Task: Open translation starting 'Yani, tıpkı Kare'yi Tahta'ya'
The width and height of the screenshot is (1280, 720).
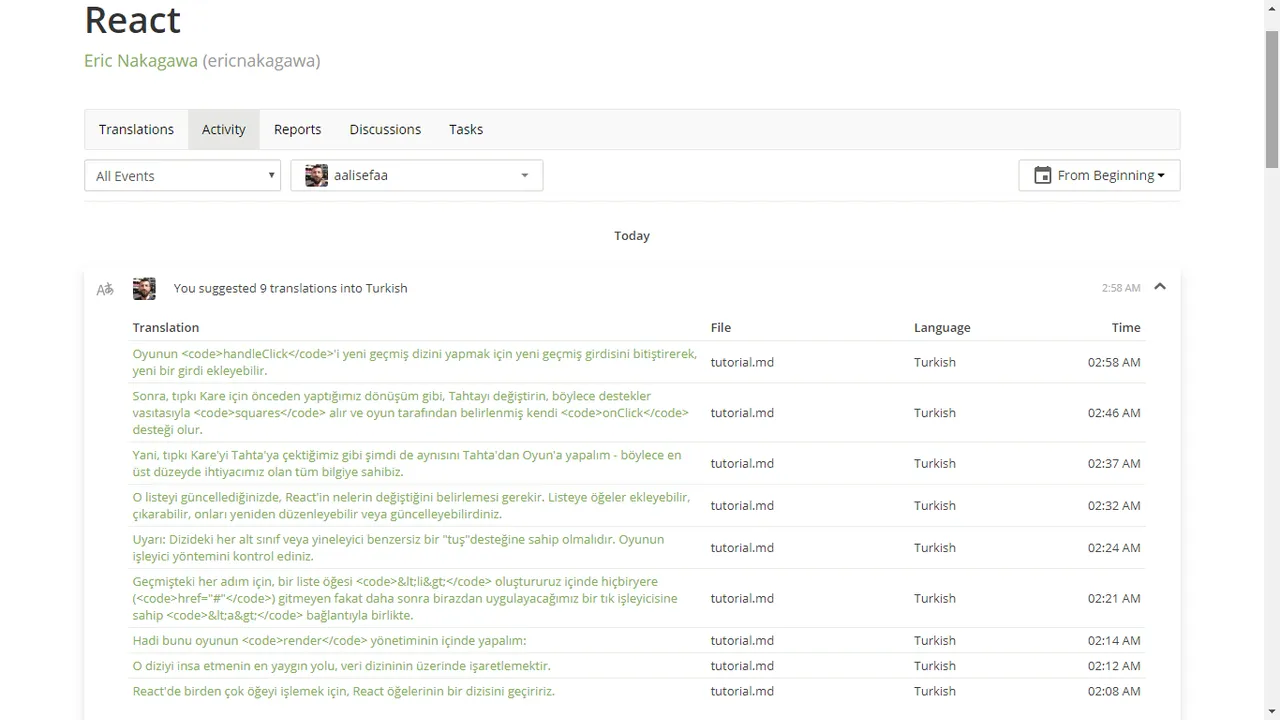Action: [x=407, y=463]
